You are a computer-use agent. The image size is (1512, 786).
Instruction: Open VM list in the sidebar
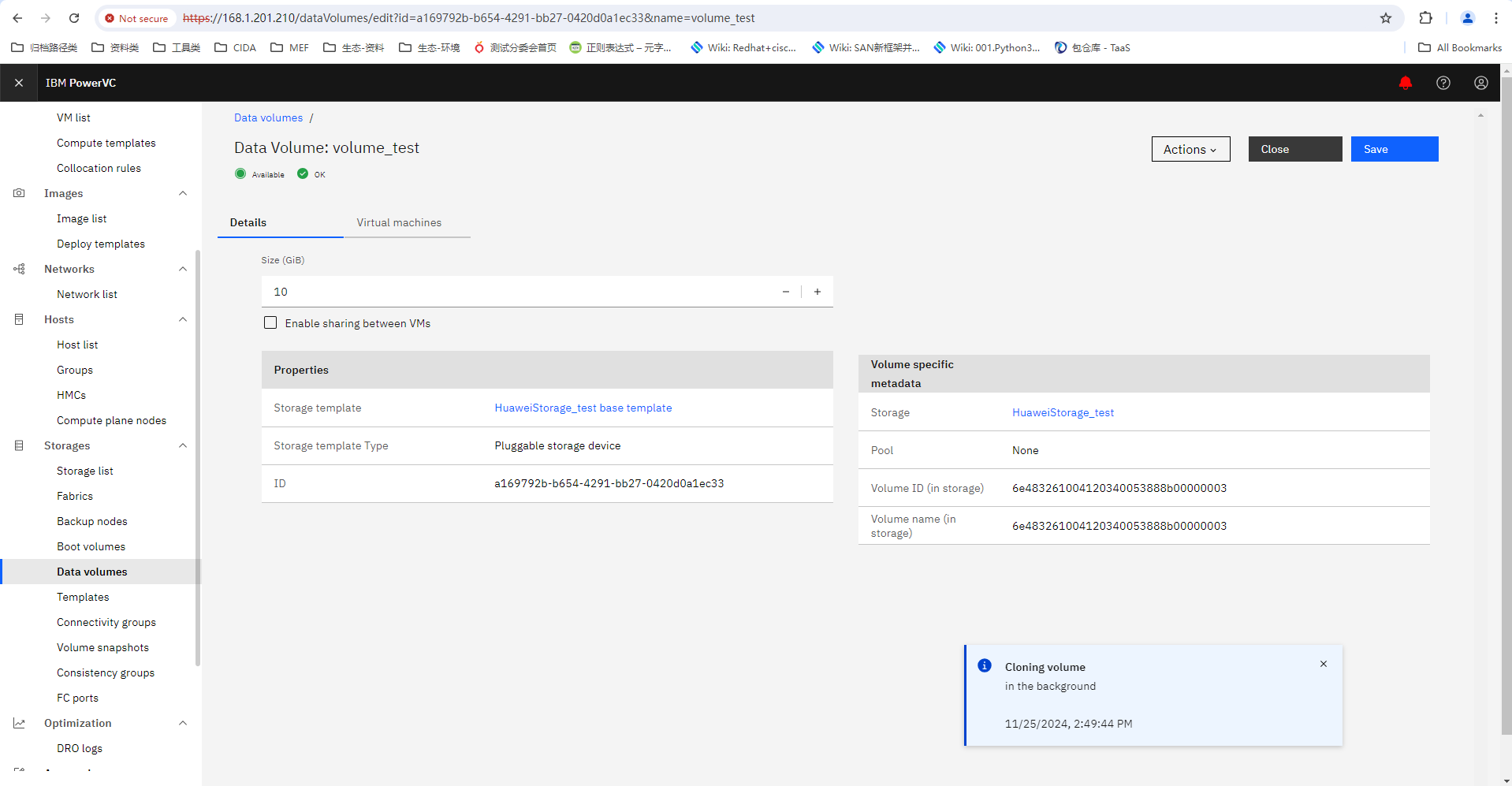point(73,117)
